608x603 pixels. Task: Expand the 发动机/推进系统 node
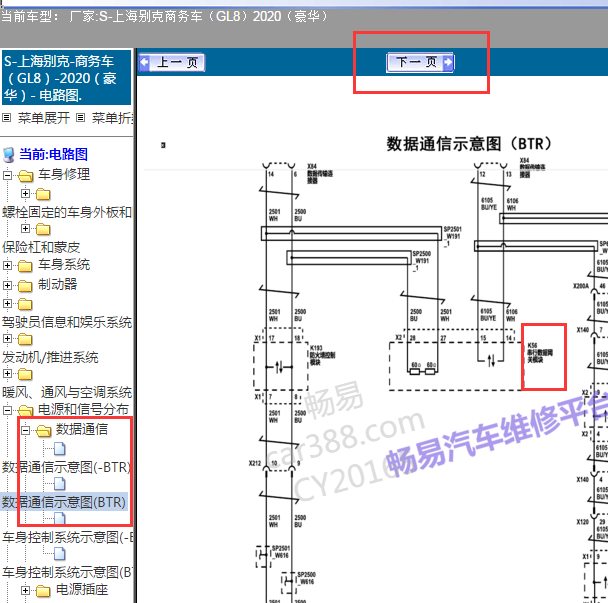coord(7,339)
